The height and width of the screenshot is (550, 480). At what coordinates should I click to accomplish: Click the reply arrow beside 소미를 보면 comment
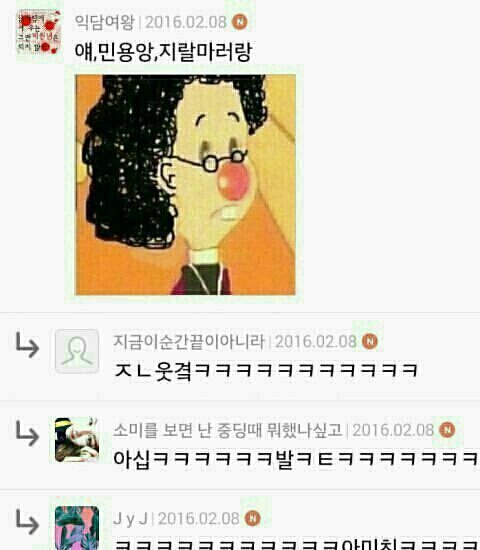(x=27, y=434)
